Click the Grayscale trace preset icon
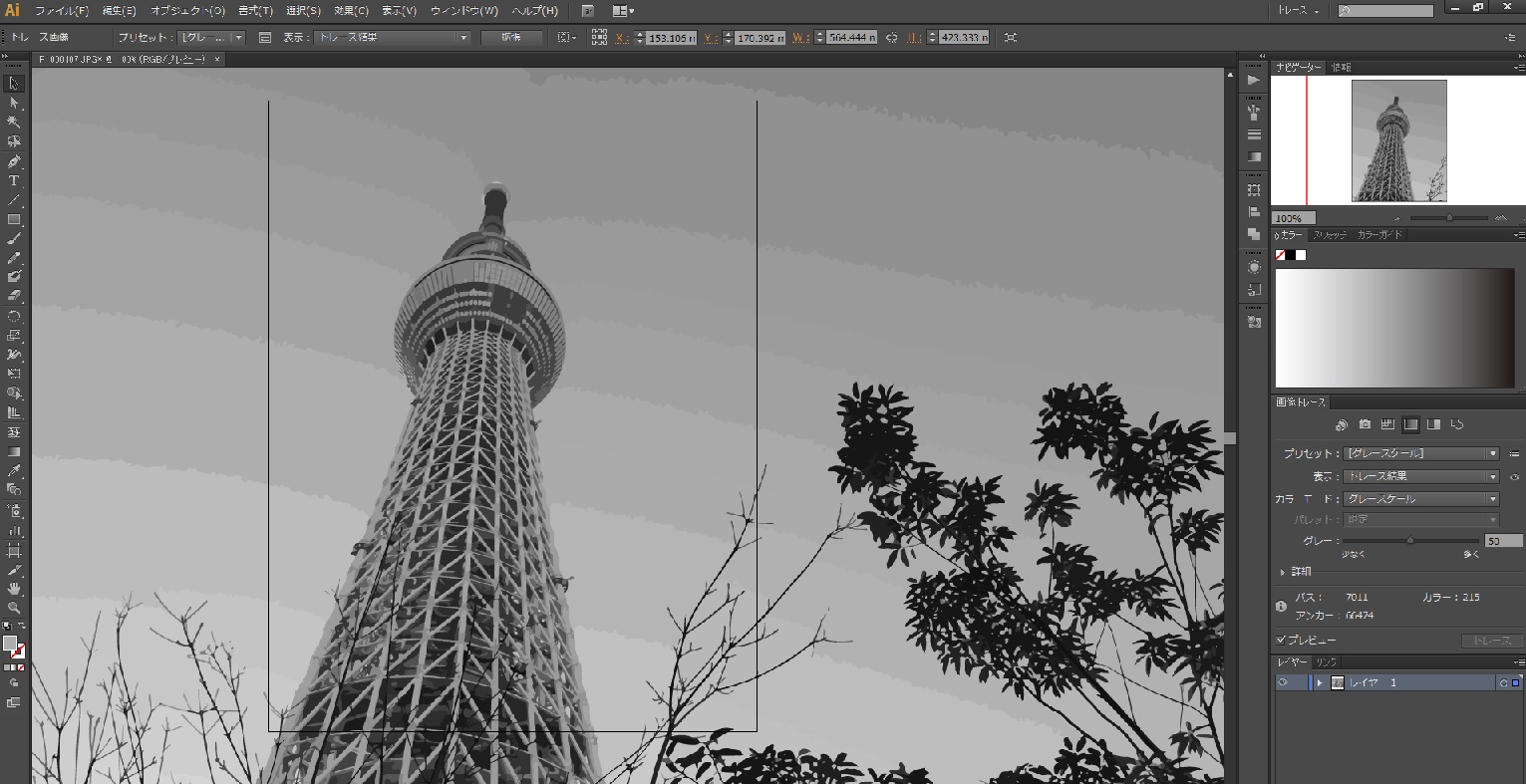The width and height of the screenshot is (1526, 784). 1410,425
